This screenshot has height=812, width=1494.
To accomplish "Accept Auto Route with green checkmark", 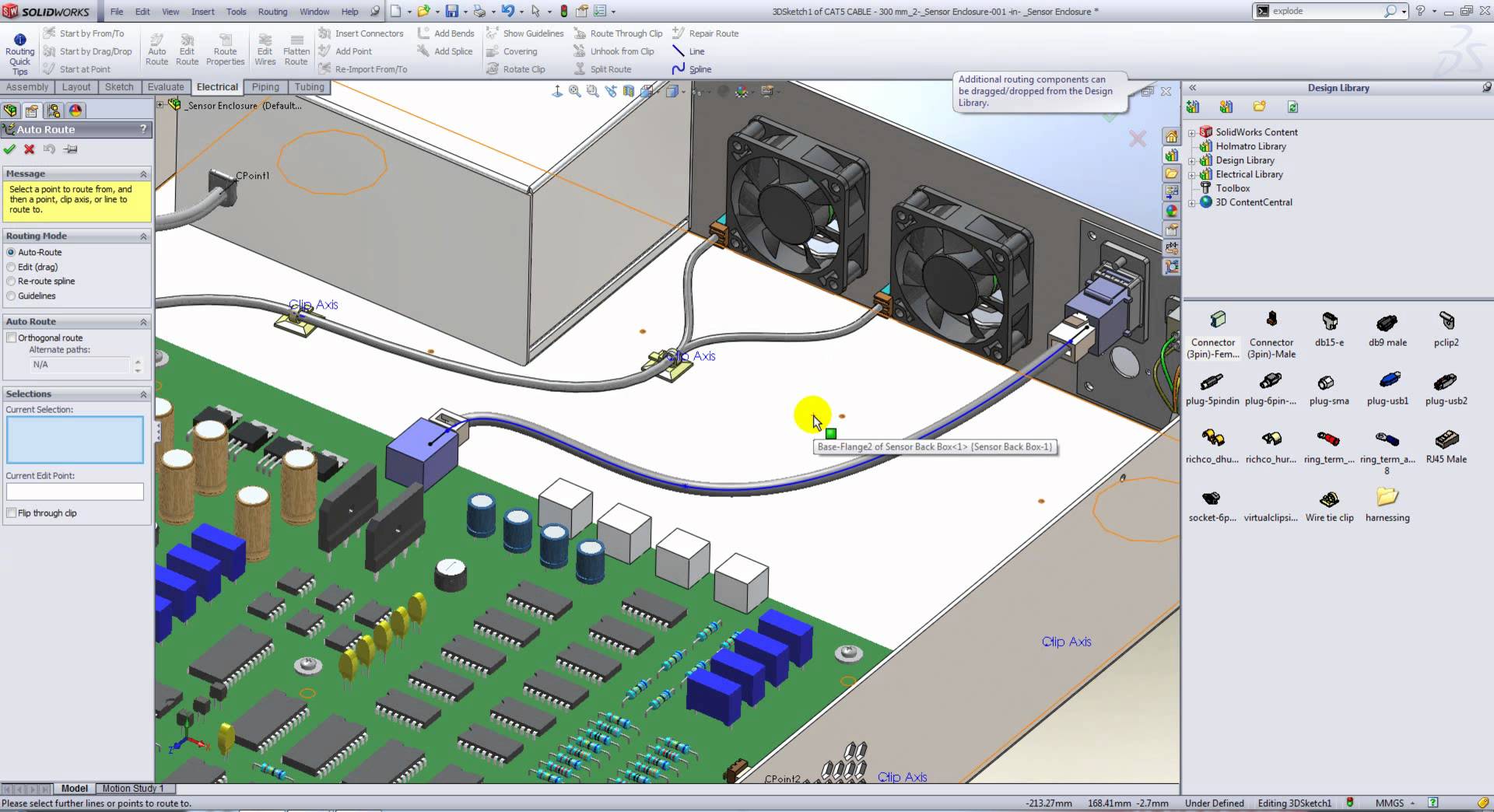I will [9, 149].
